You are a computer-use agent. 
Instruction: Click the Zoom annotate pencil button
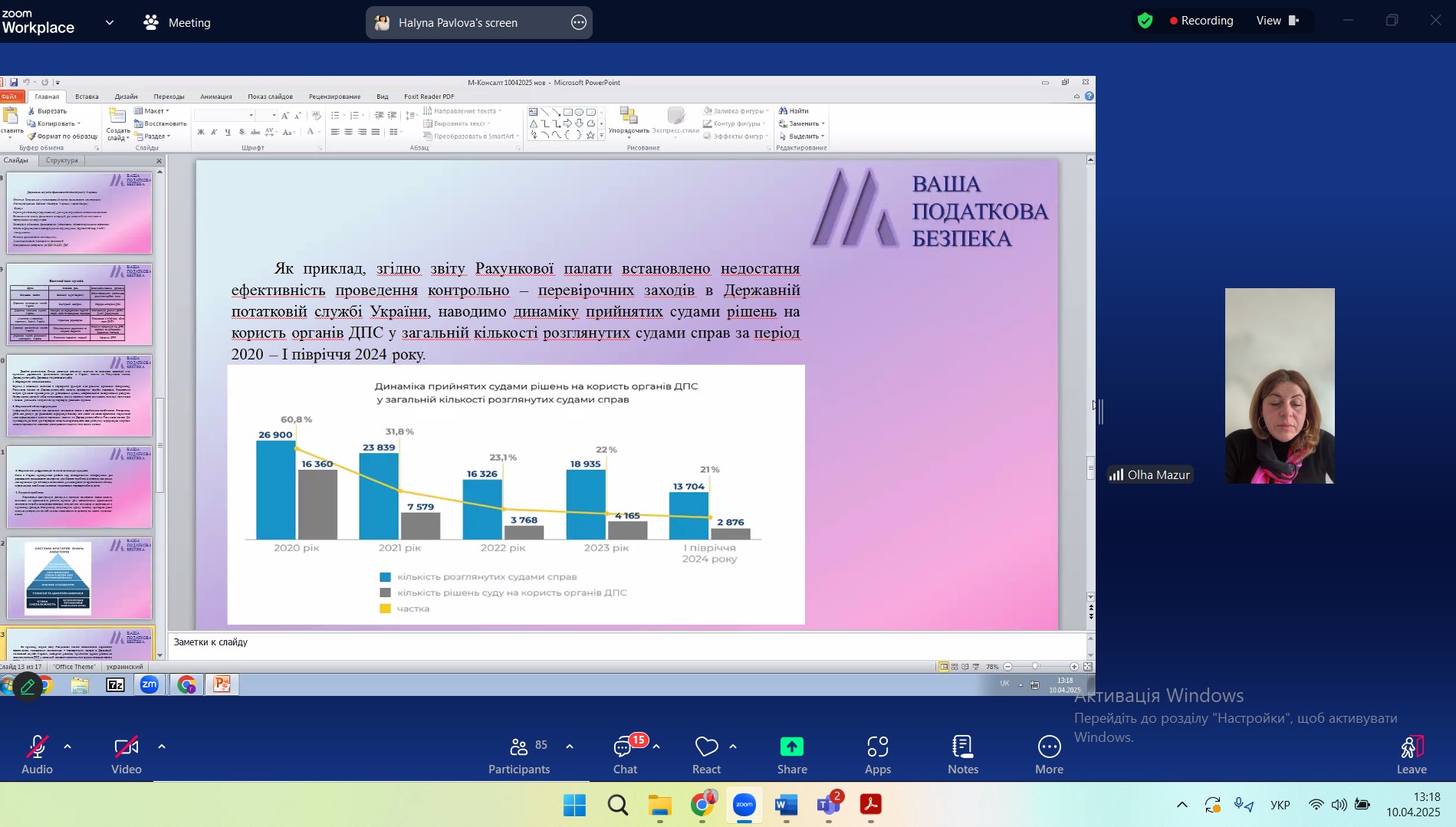(27, 686)
